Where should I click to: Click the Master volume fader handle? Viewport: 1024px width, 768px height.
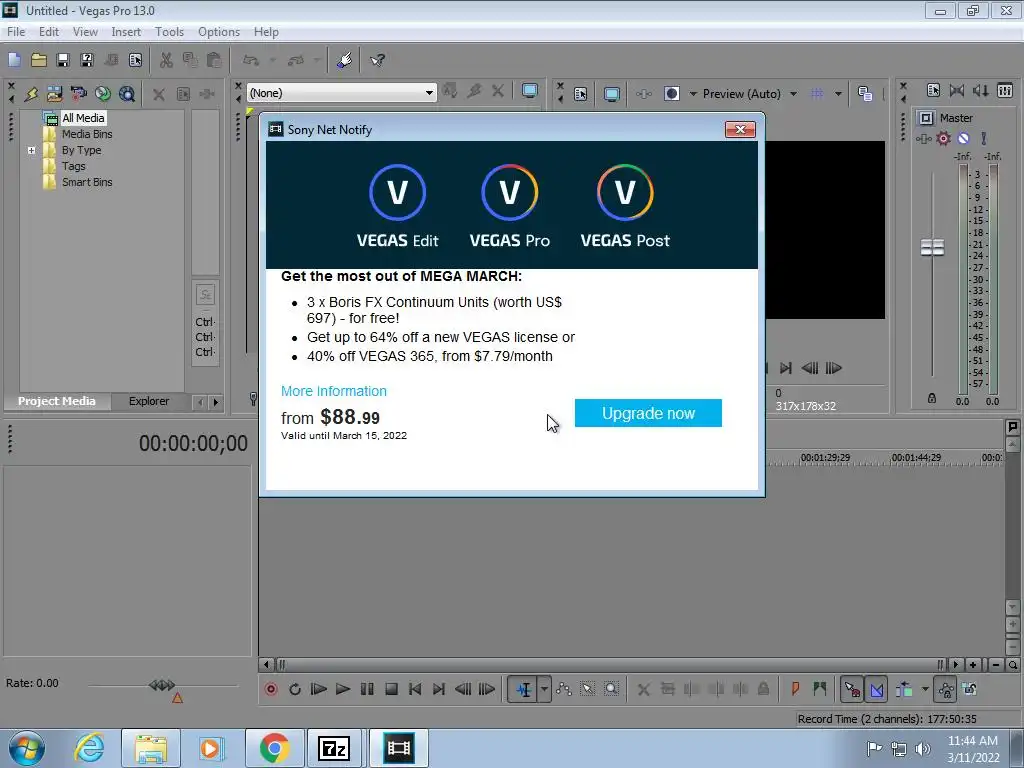[932, 248]
